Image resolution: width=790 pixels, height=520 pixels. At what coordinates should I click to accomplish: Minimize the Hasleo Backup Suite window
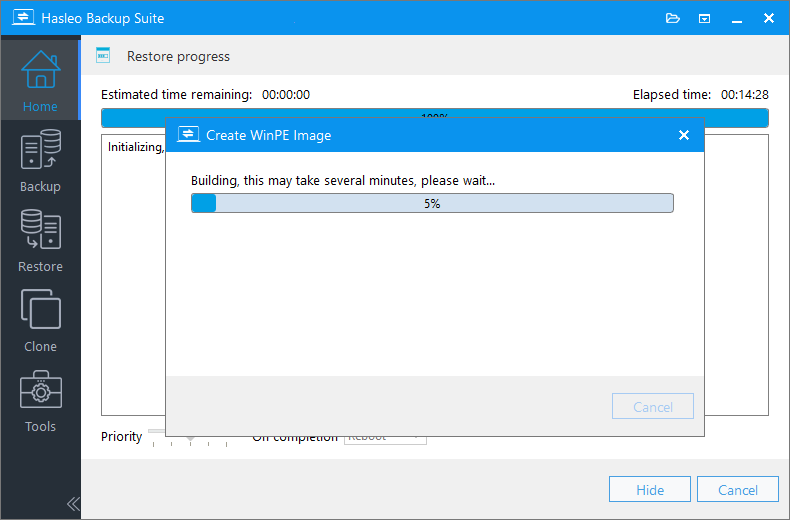737,19
